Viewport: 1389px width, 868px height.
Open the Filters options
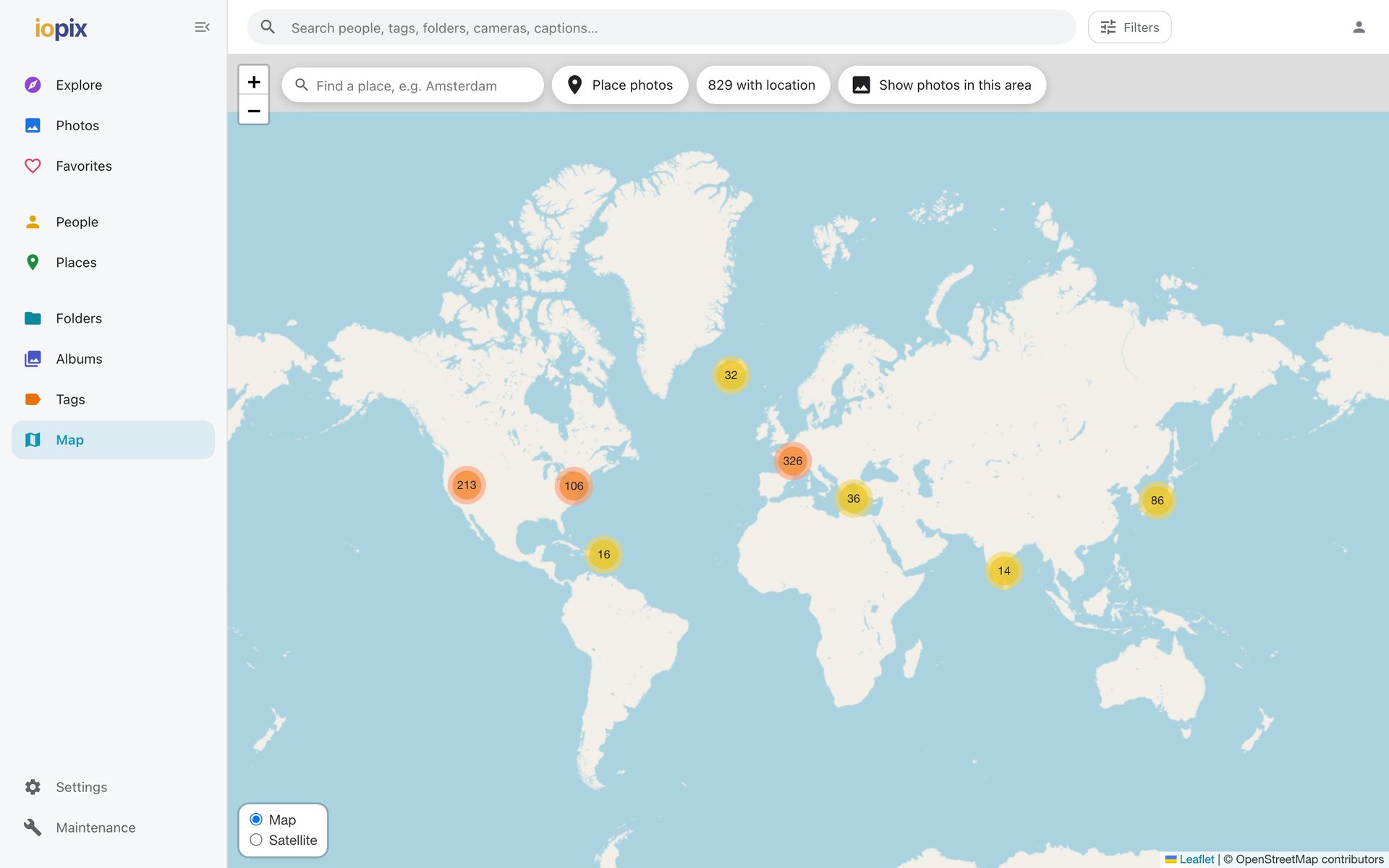pos(1129,27)
